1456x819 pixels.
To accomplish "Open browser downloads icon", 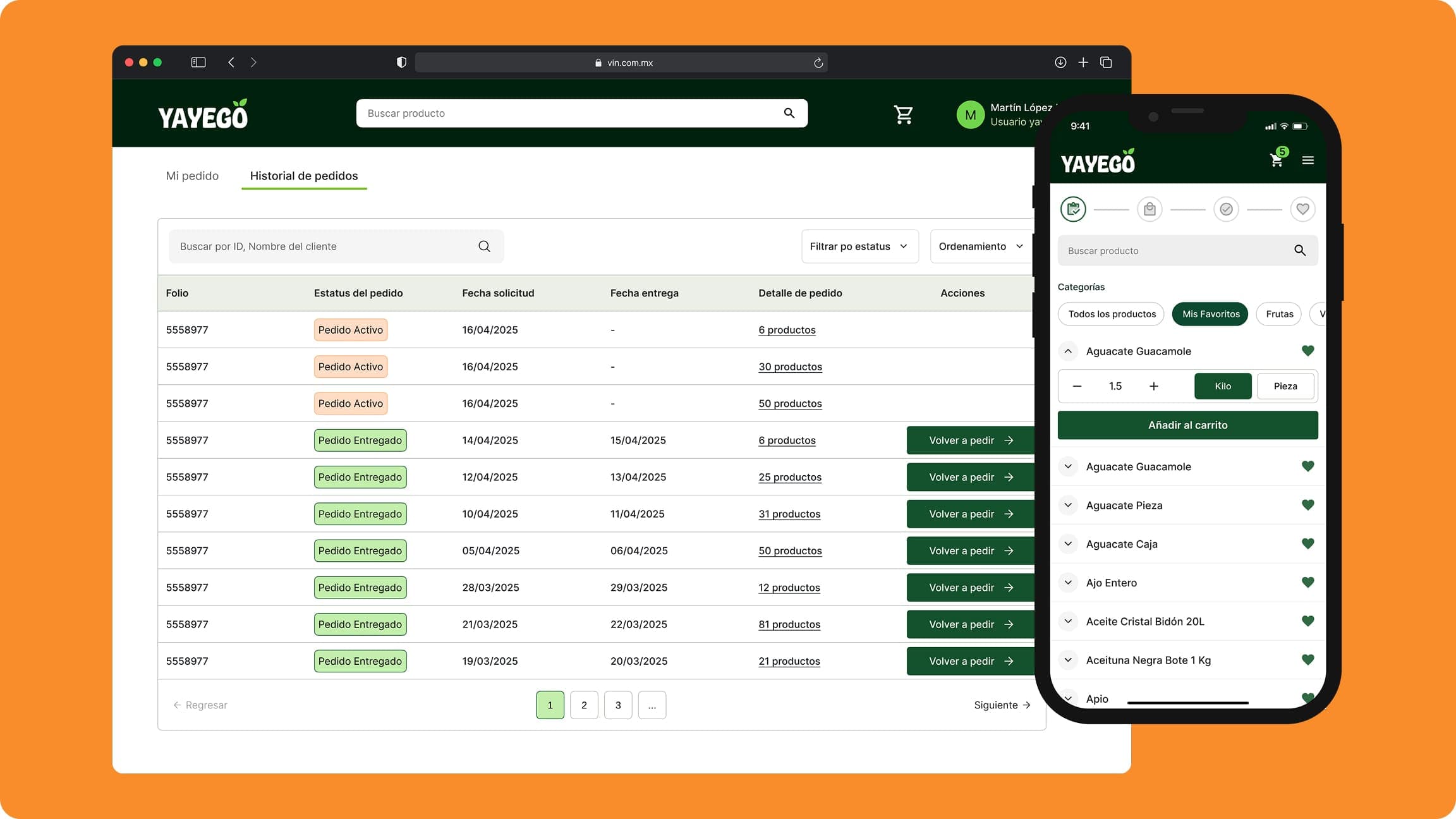I will coord(1060,62).
